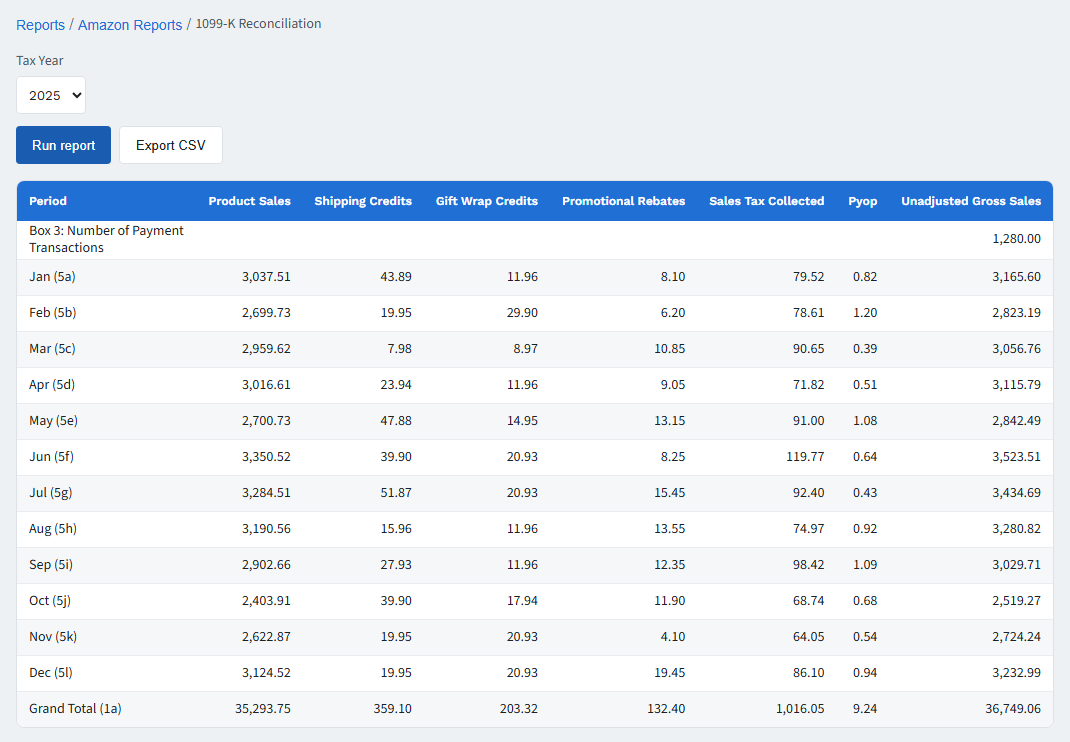Click grand total shipping credits 359.10
The height and width of the screenshot is (742, 1070).
392,709
